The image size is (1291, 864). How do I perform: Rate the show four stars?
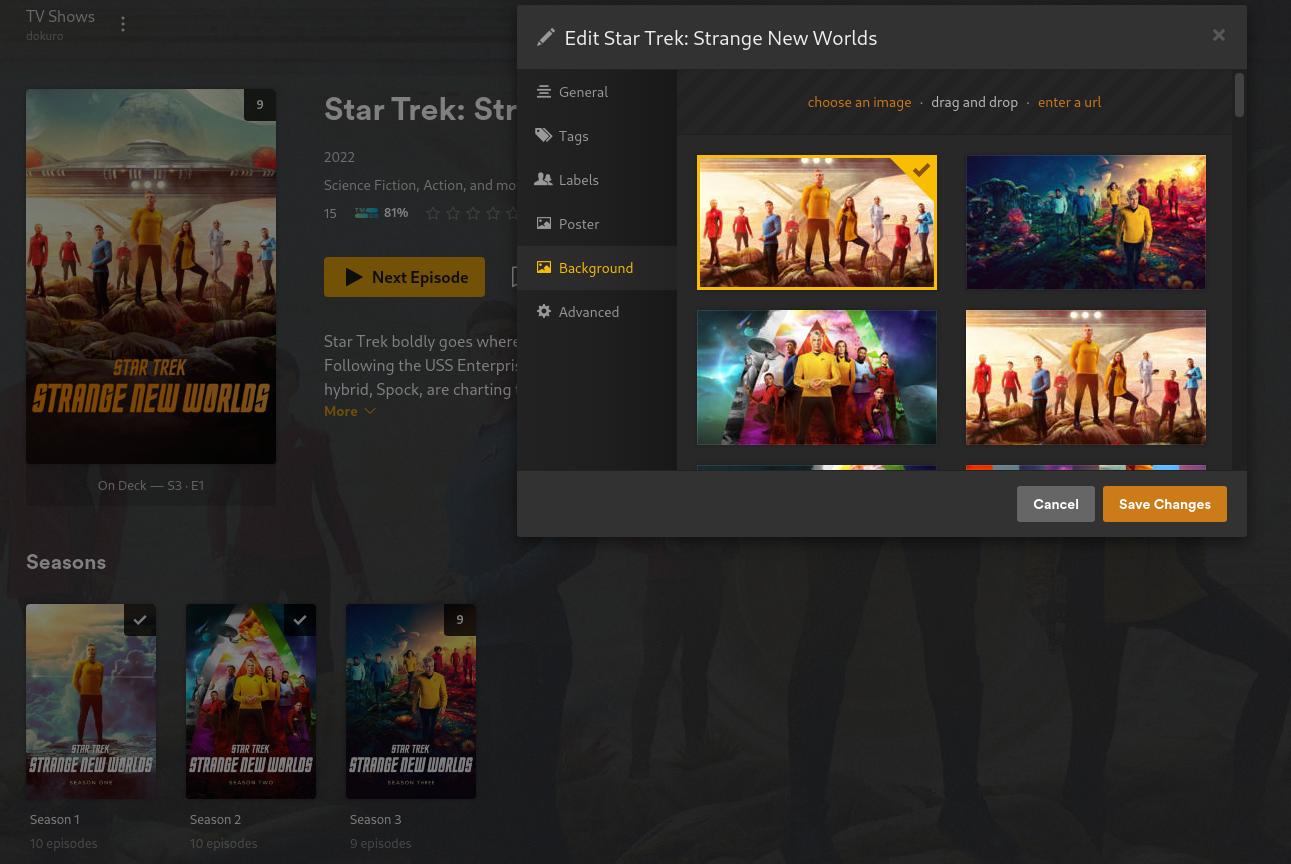pyautogui.click(x=493, y=213)
